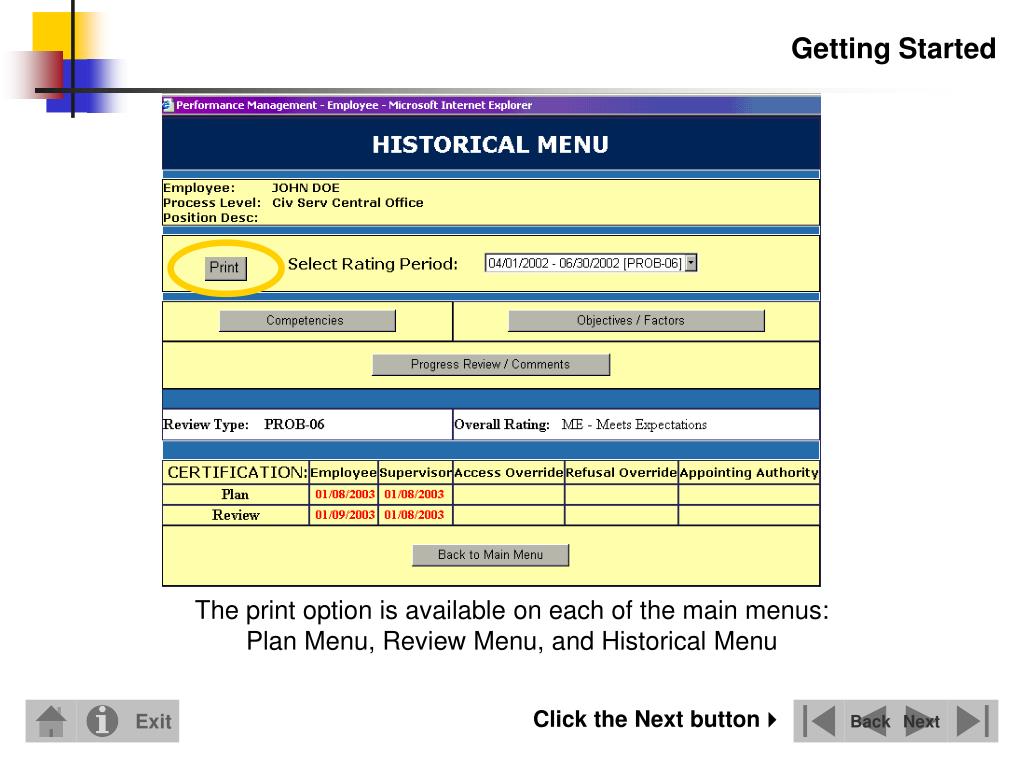Open the Competencies section
This screenshot has height=768, width=1024.
point(307,321)
